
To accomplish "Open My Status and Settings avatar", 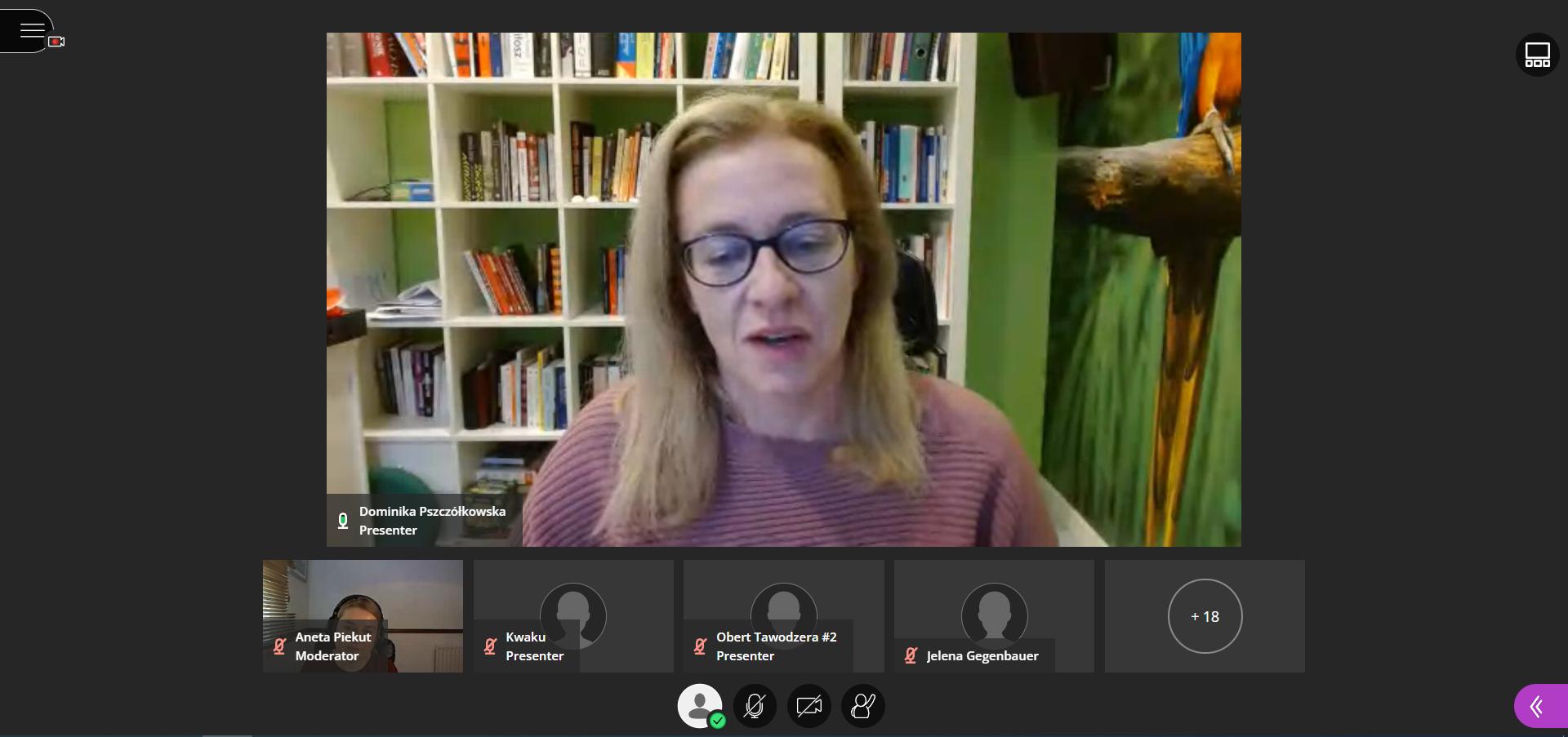I will click(x=699, y=704).
